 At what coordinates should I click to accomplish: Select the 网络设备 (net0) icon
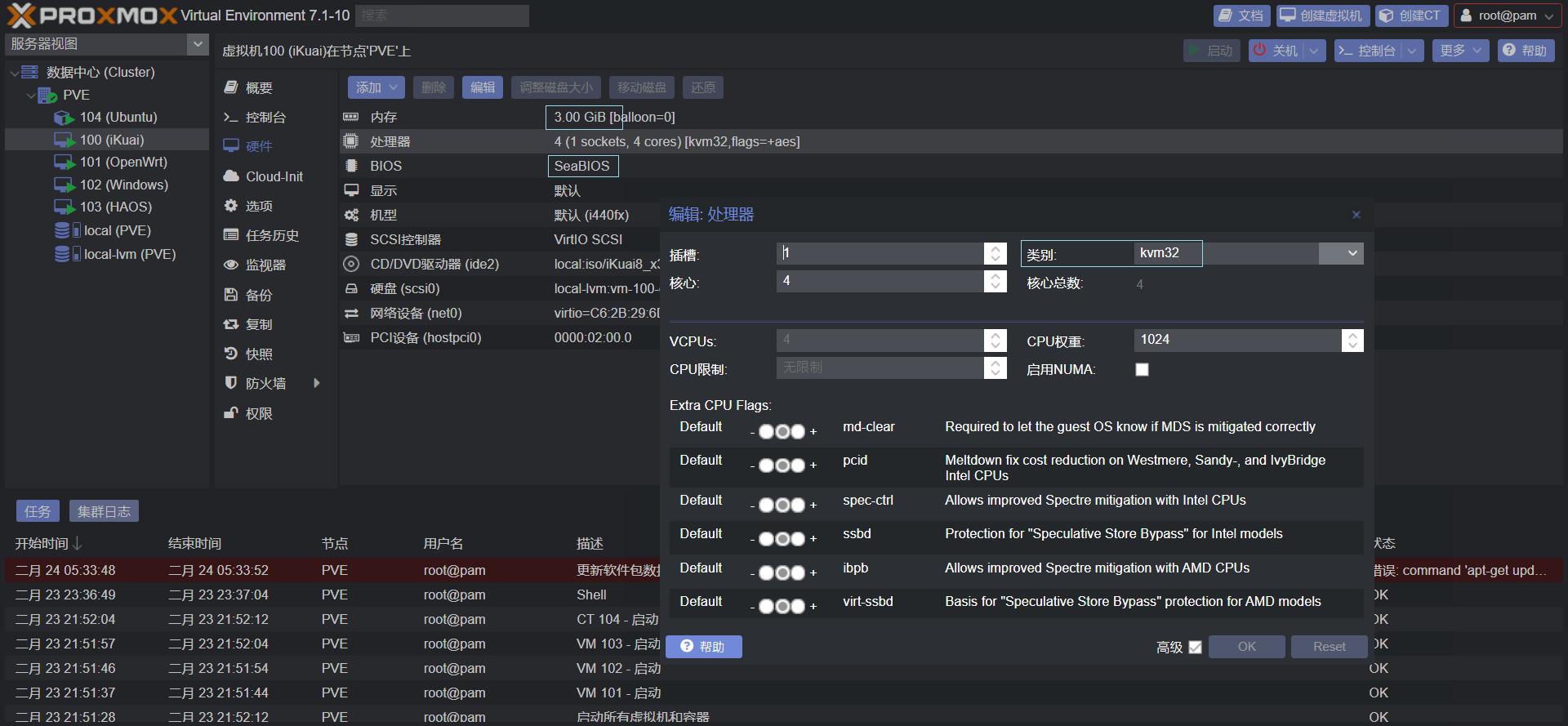[x=351, y=313]
